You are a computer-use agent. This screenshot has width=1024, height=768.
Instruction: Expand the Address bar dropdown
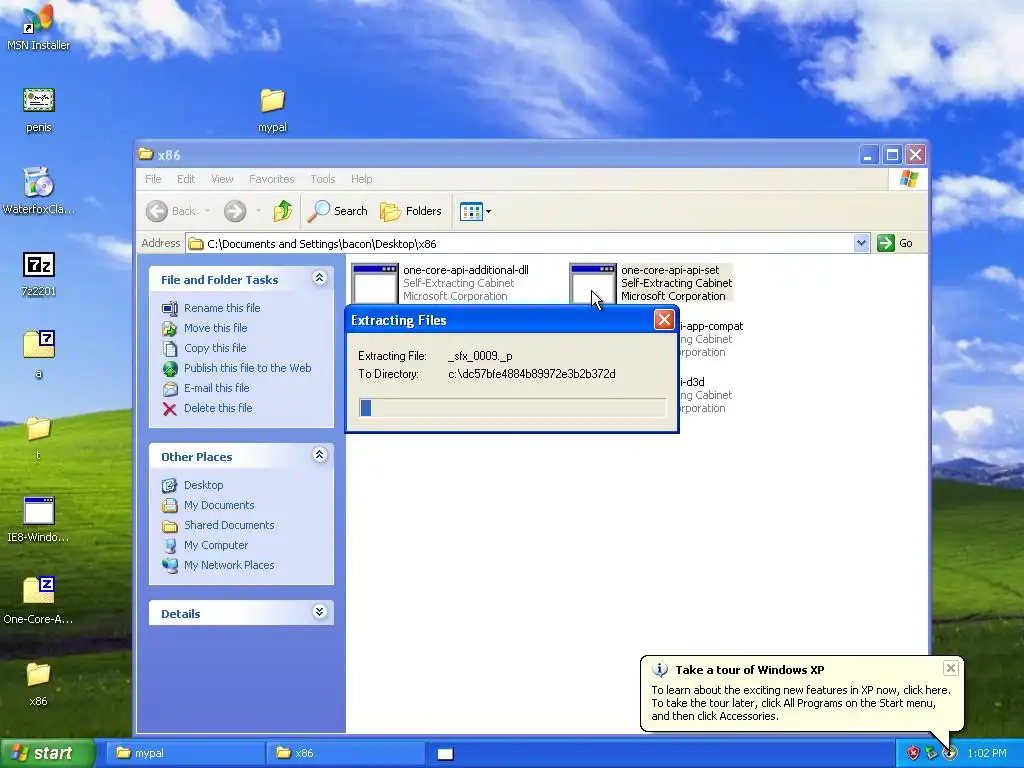[861, 243]
